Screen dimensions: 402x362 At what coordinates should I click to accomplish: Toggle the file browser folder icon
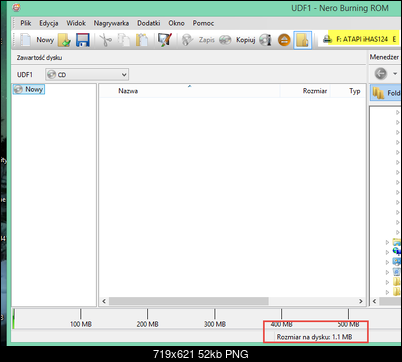tap(303, 40)
